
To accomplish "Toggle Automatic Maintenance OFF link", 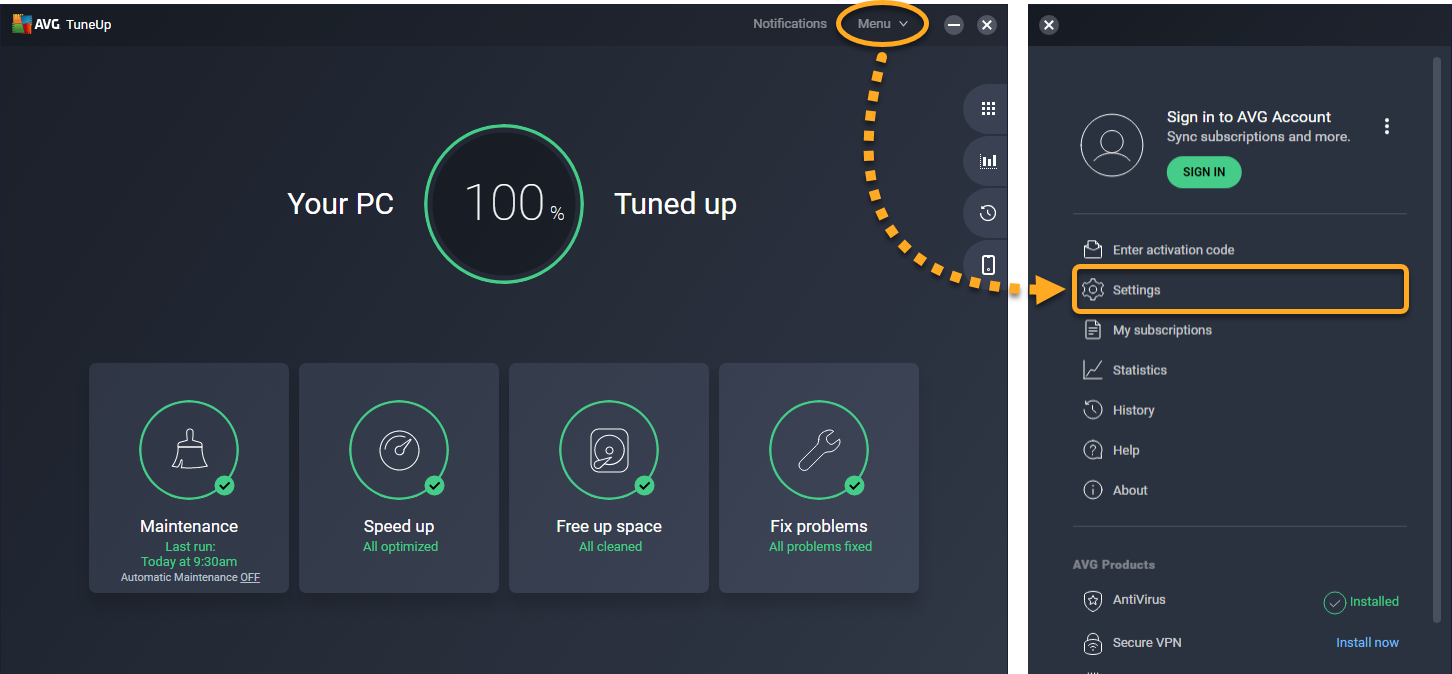I will [x=250, y=578].
